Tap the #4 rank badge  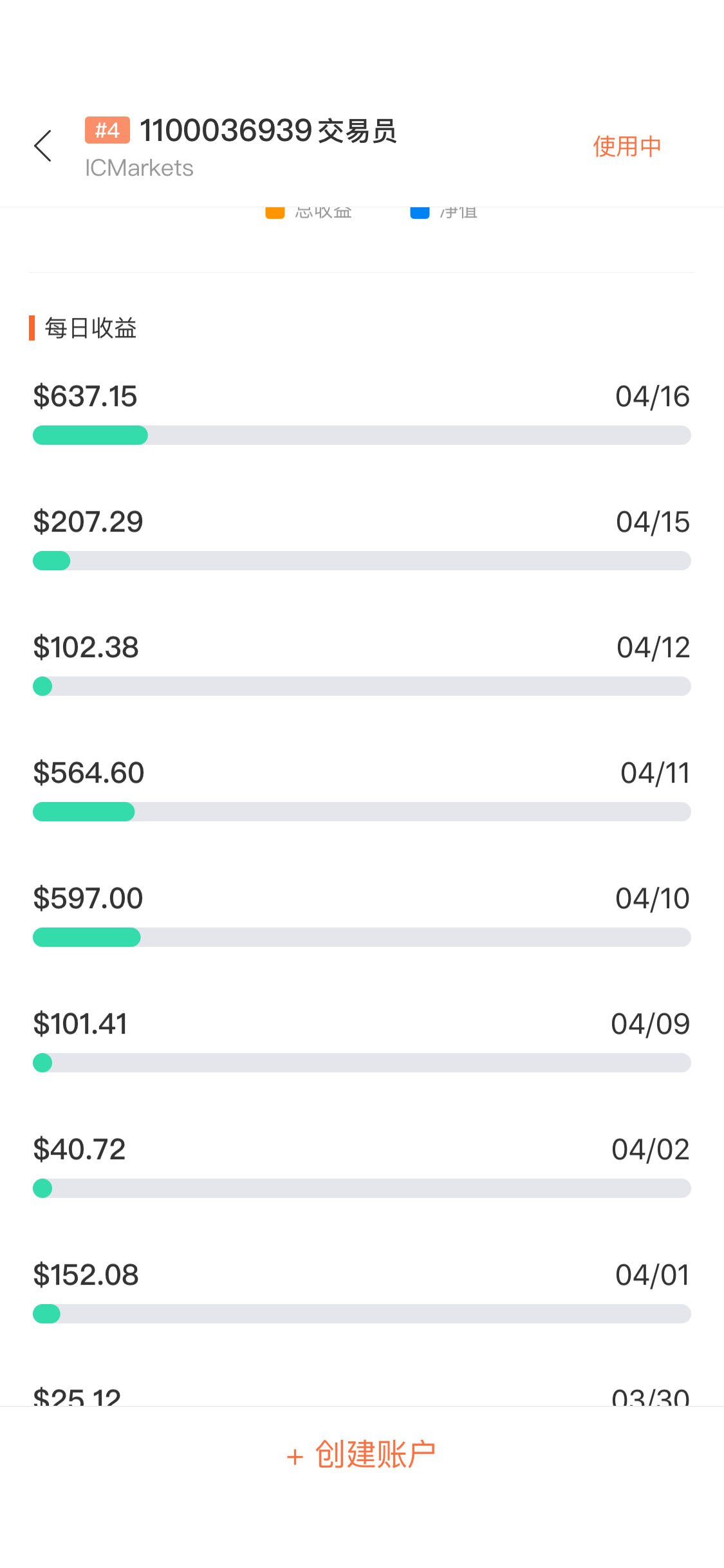(x=107, y=130)
